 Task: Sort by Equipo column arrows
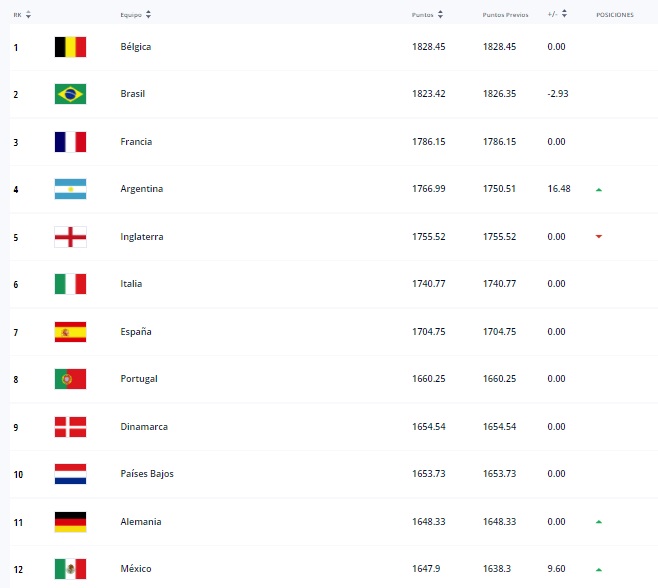pos(148,15)
